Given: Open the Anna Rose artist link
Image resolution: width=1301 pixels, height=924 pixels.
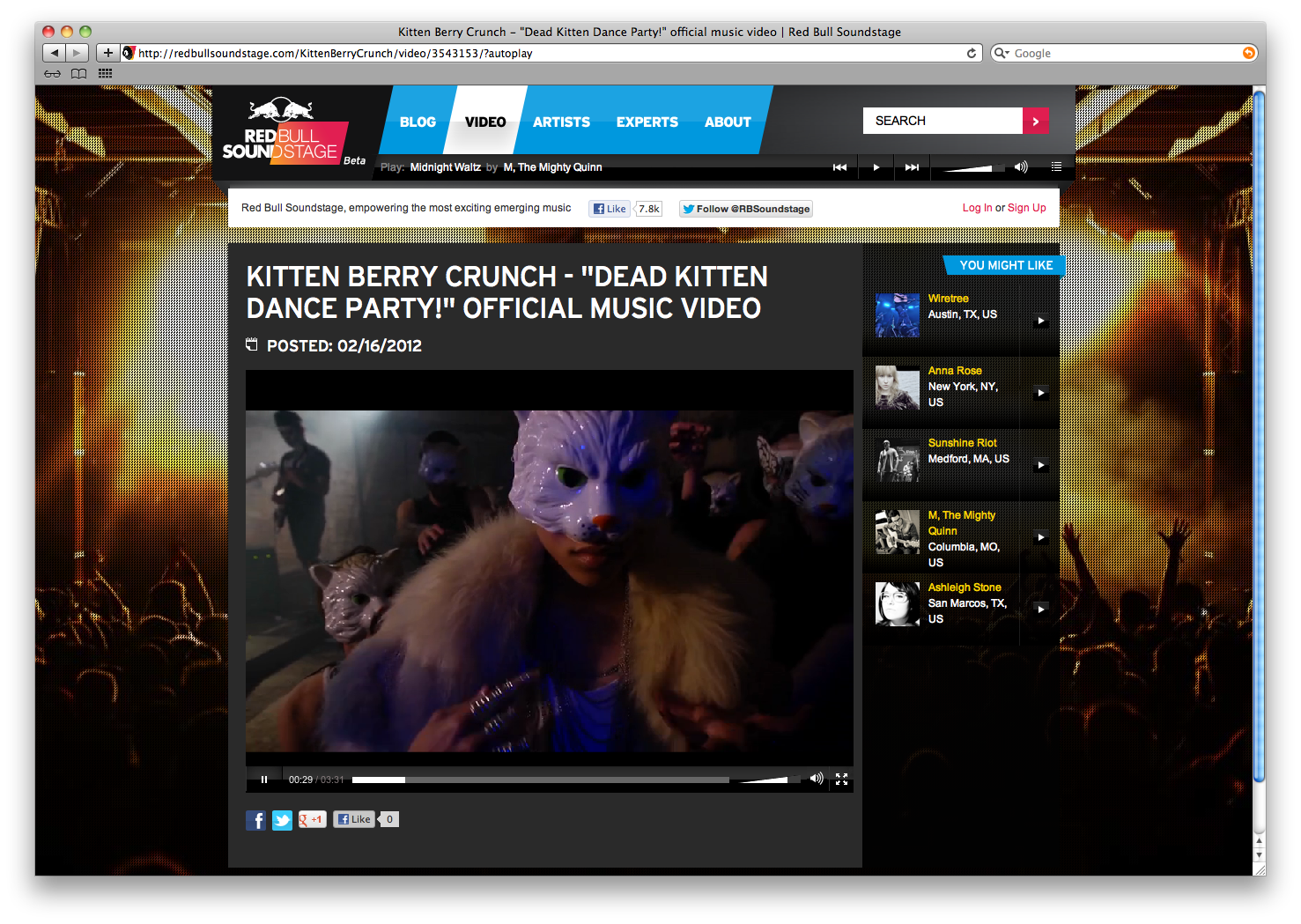Looking at the screenshot, I should click(x=955, y=371).
